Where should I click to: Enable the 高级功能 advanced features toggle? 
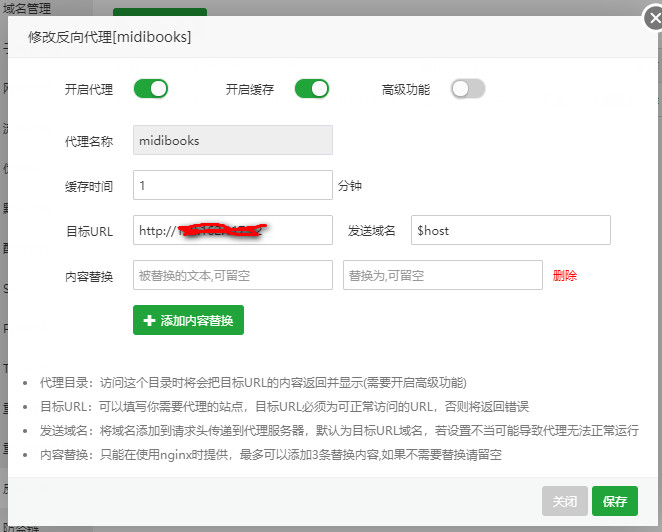click(467, 89)
